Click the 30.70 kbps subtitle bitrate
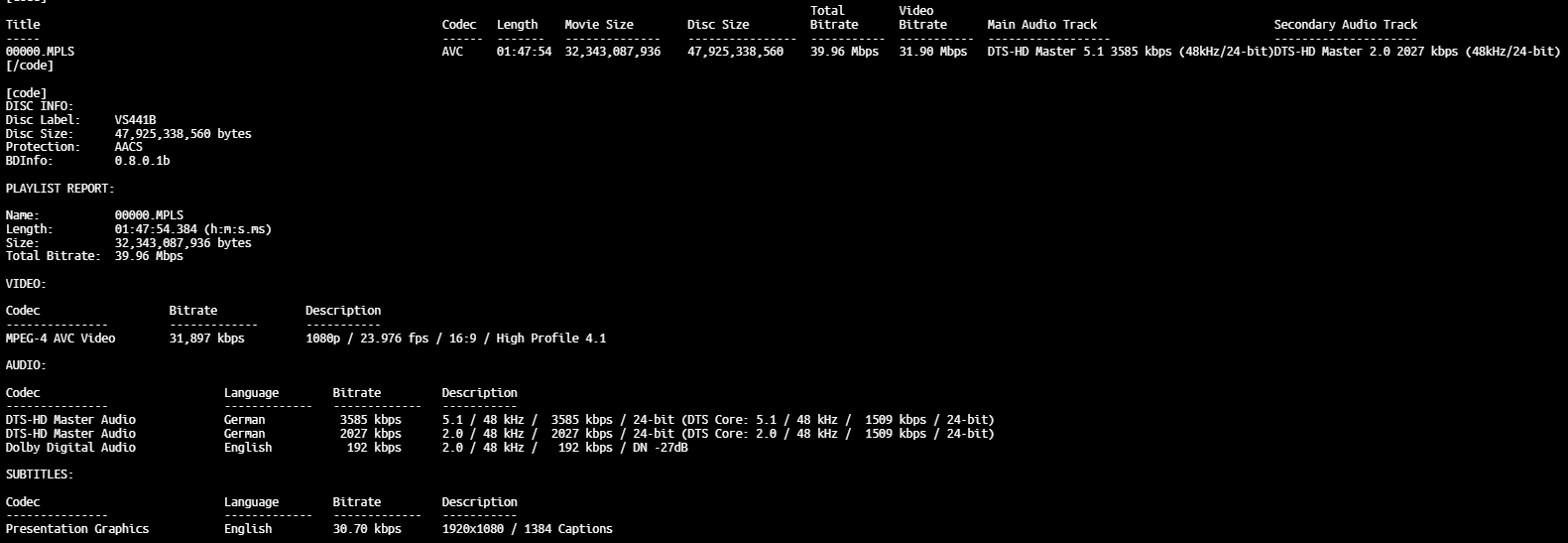Screen dimensions: 1568x543 click(x=367, y=529)
